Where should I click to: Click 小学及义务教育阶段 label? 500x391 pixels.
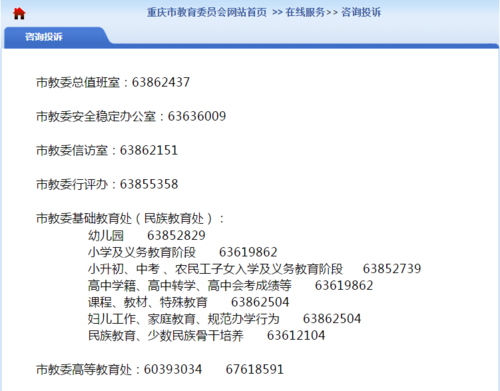(142, 252)
